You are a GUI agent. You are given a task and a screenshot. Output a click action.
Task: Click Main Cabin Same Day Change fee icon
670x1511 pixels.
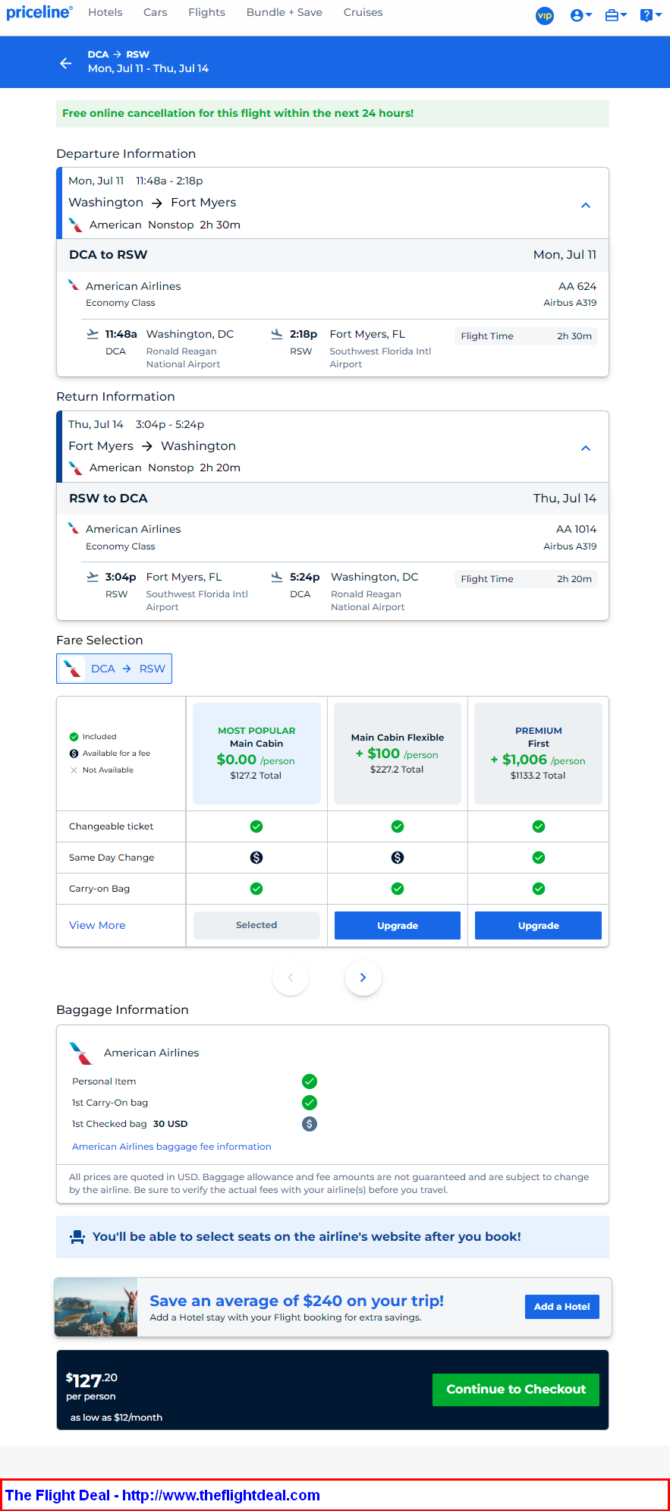click(256, 857)
